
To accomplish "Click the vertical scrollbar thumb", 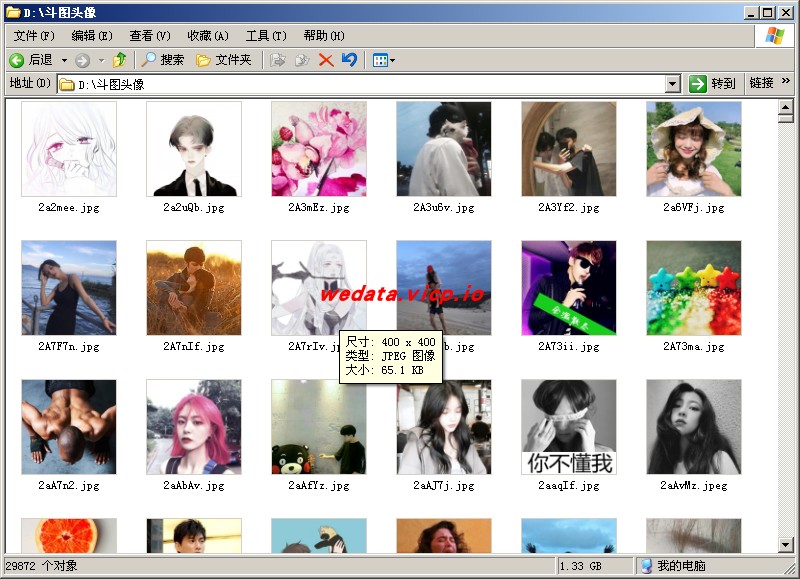I will tap(786, 118).
